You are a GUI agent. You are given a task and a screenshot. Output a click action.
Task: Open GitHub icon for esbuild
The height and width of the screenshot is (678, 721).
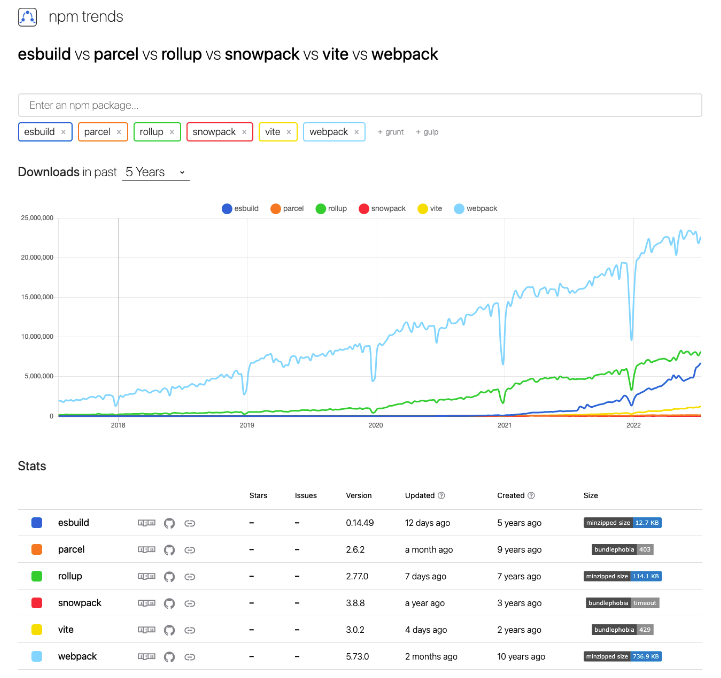pyautogui.click(x=169, y=523)
